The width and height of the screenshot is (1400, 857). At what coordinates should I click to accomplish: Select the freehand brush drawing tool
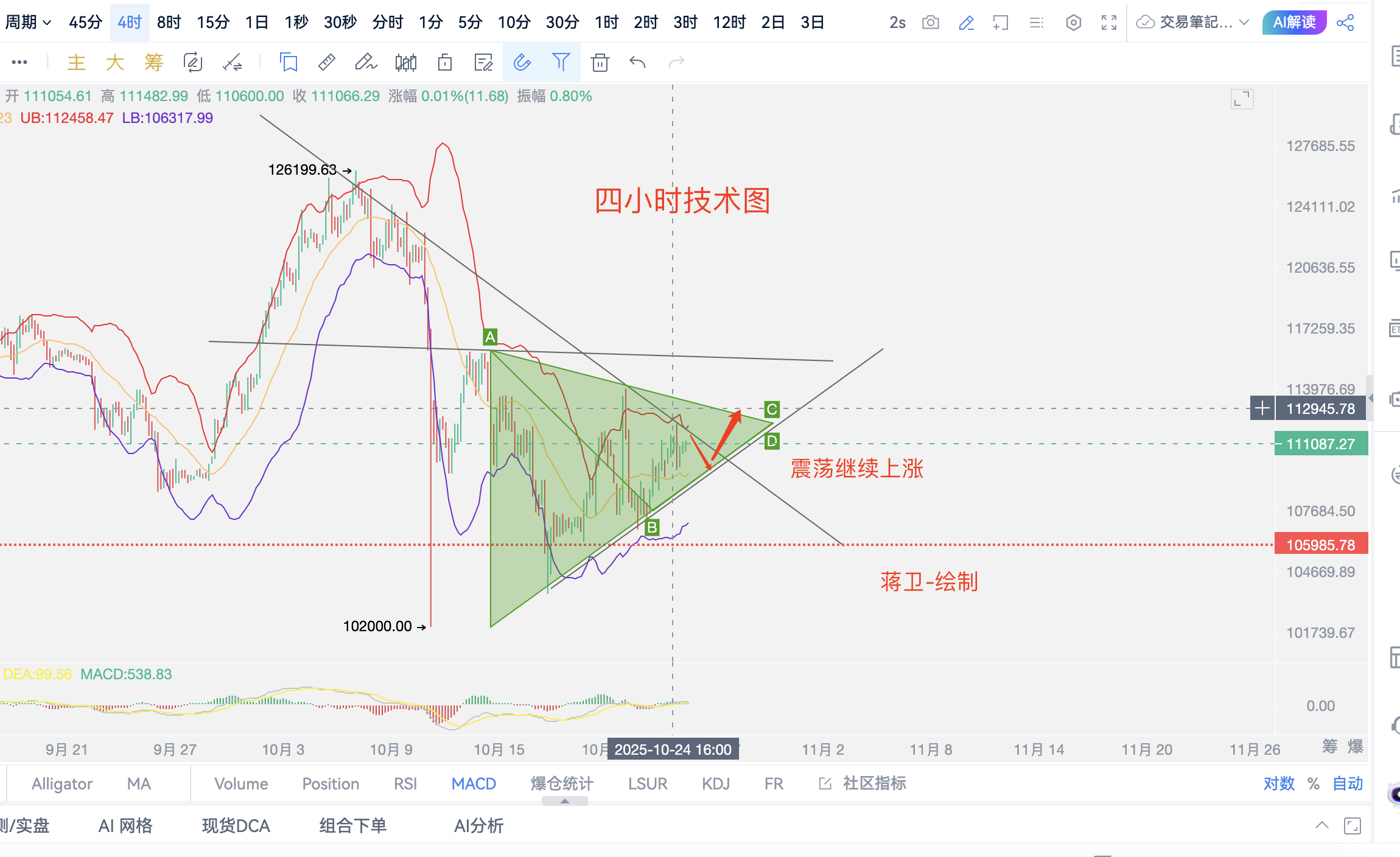366,62
